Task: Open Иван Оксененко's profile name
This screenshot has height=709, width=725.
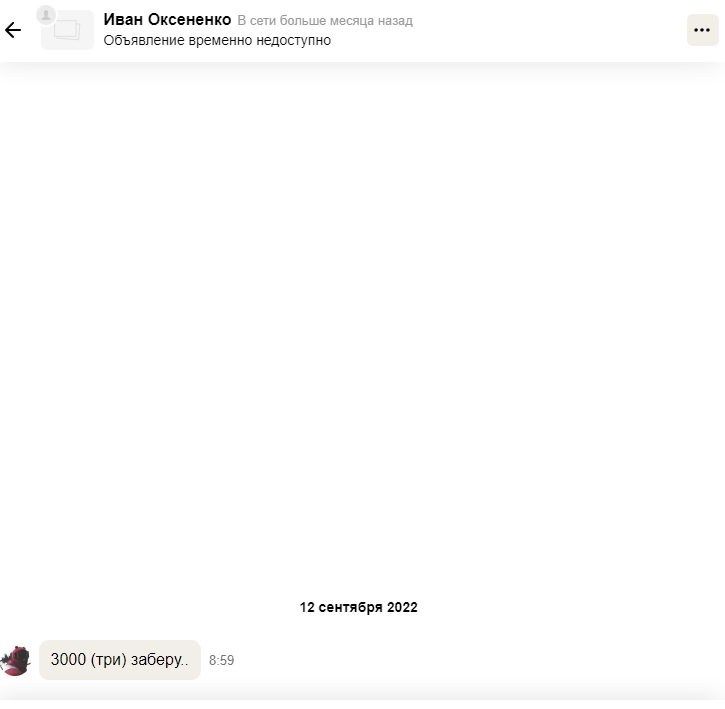Action: pos(167,19)
